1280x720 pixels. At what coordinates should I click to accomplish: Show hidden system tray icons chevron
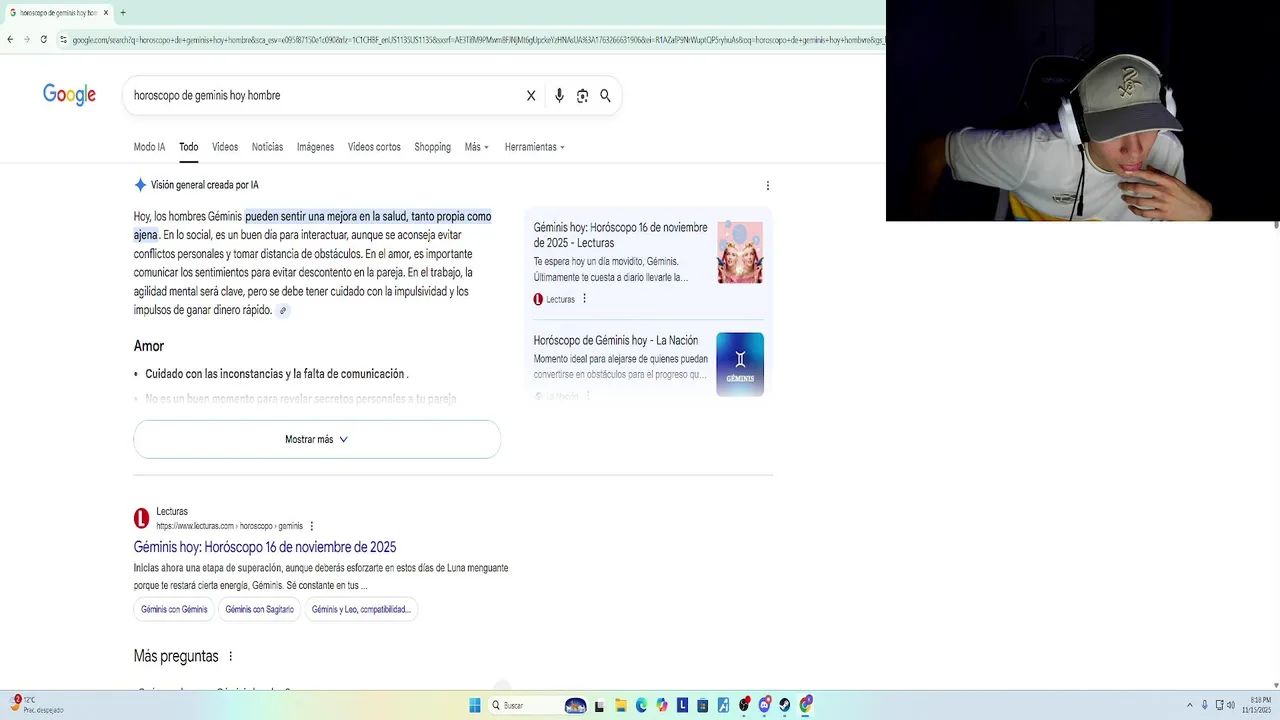(x=1189, y=705)
